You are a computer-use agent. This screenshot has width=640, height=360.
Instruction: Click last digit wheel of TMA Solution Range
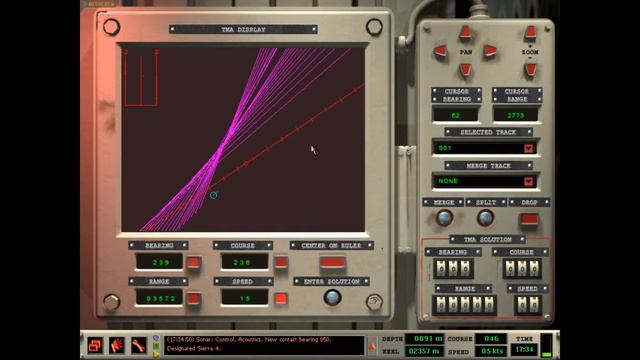pos(489,305)
